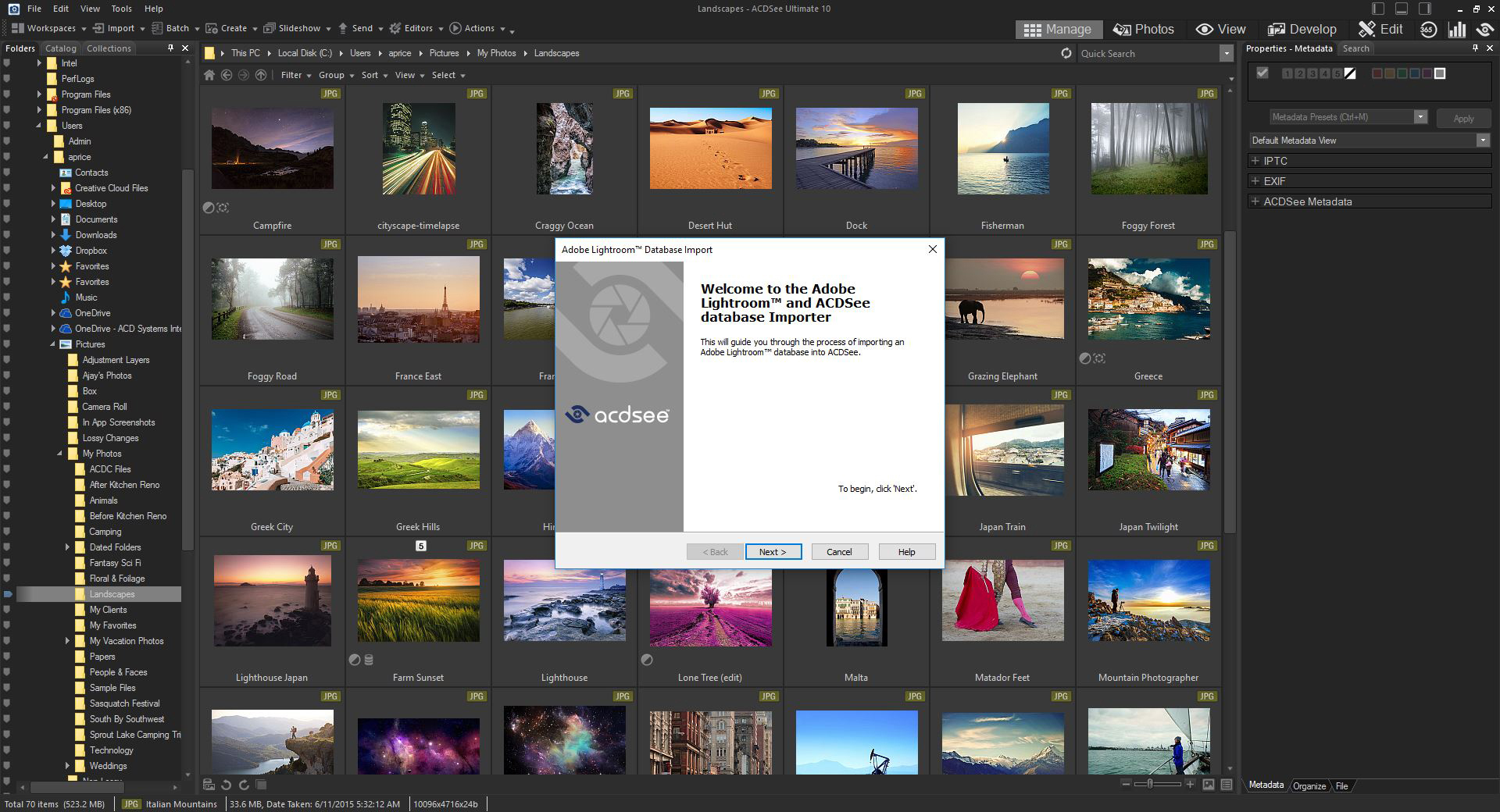
Task: Pin the Folders pane
Action: (170, 48)
